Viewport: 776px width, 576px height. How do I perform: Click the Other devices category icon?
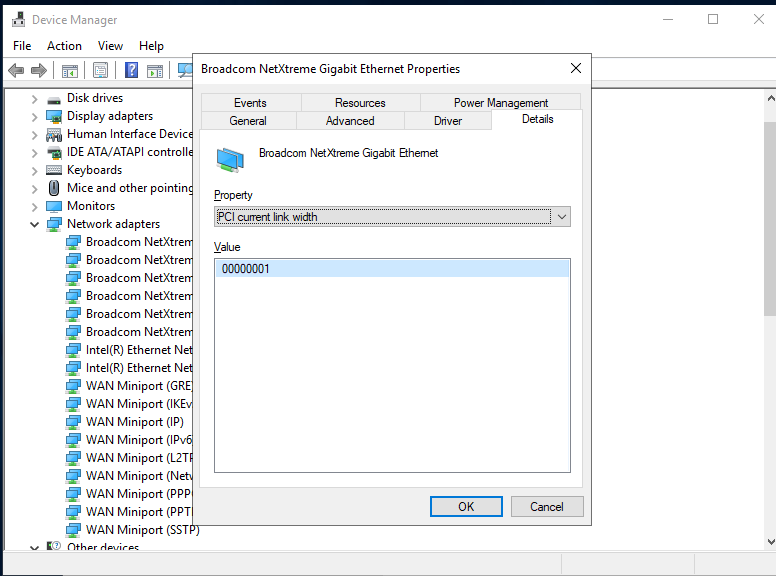pos(54,546)
